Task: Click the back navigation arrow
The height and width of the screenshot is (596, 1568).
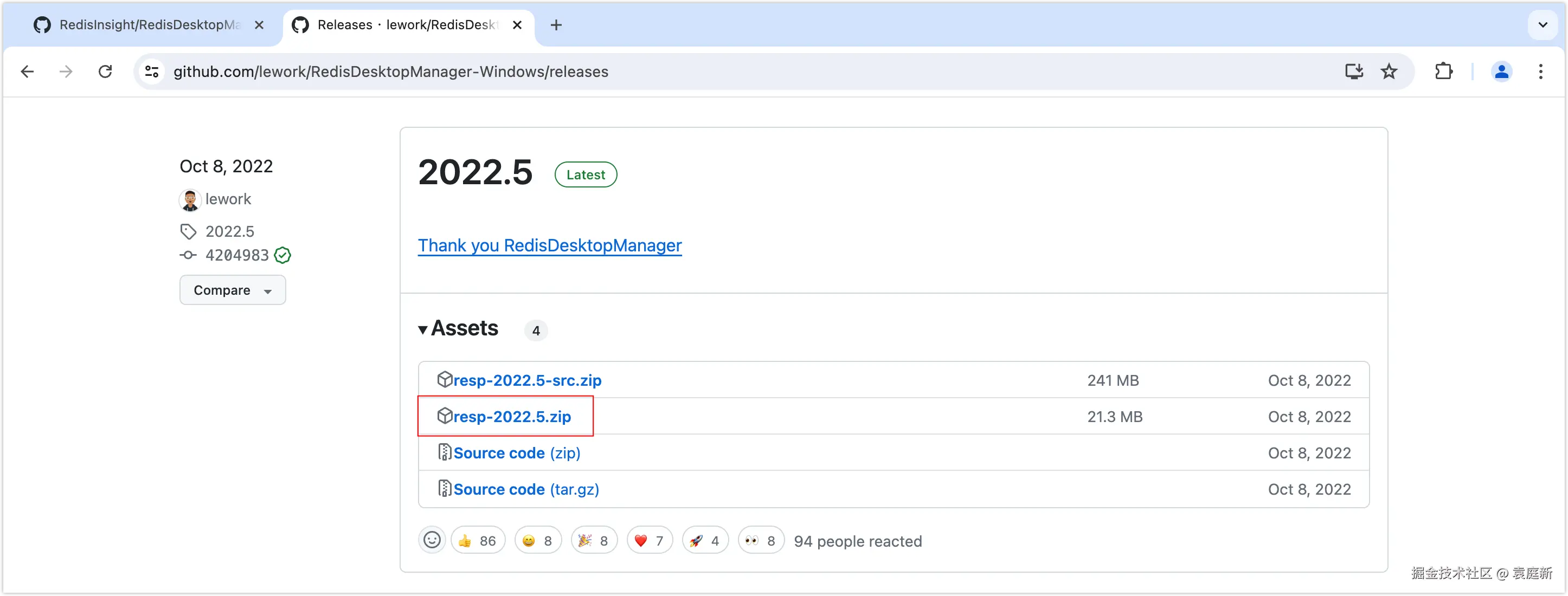Action: point(28,72)
